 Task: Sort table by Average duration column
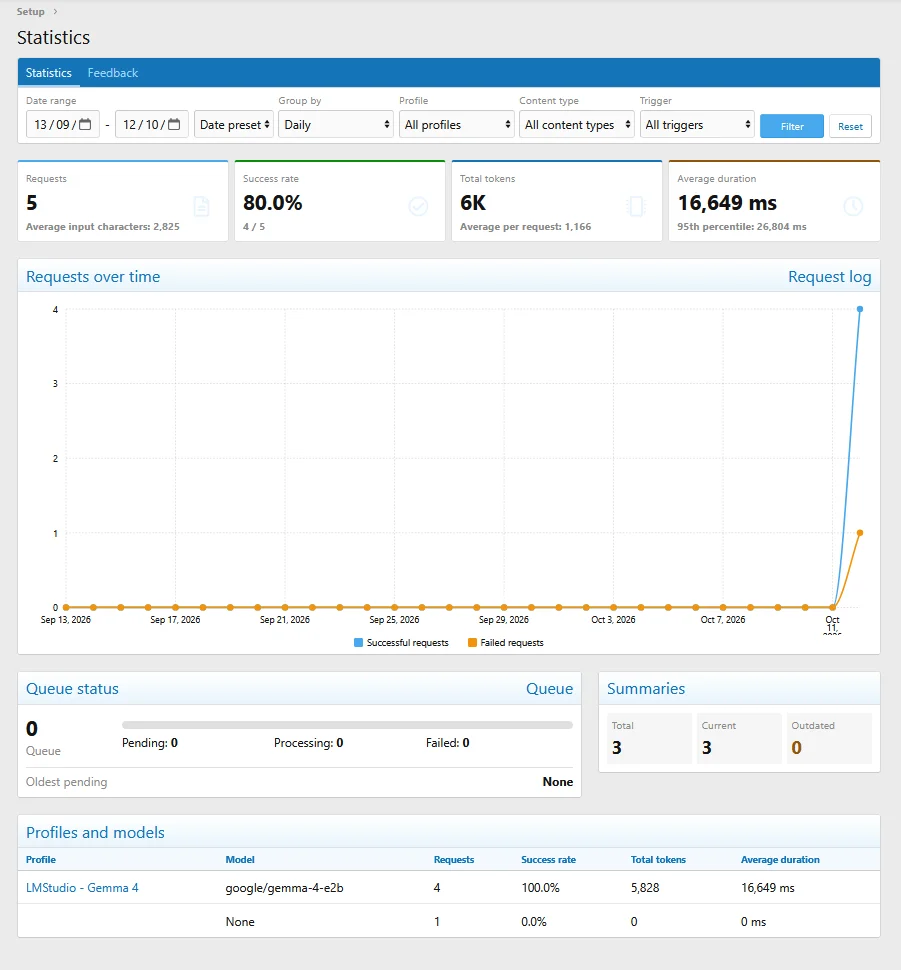(780, 859)
